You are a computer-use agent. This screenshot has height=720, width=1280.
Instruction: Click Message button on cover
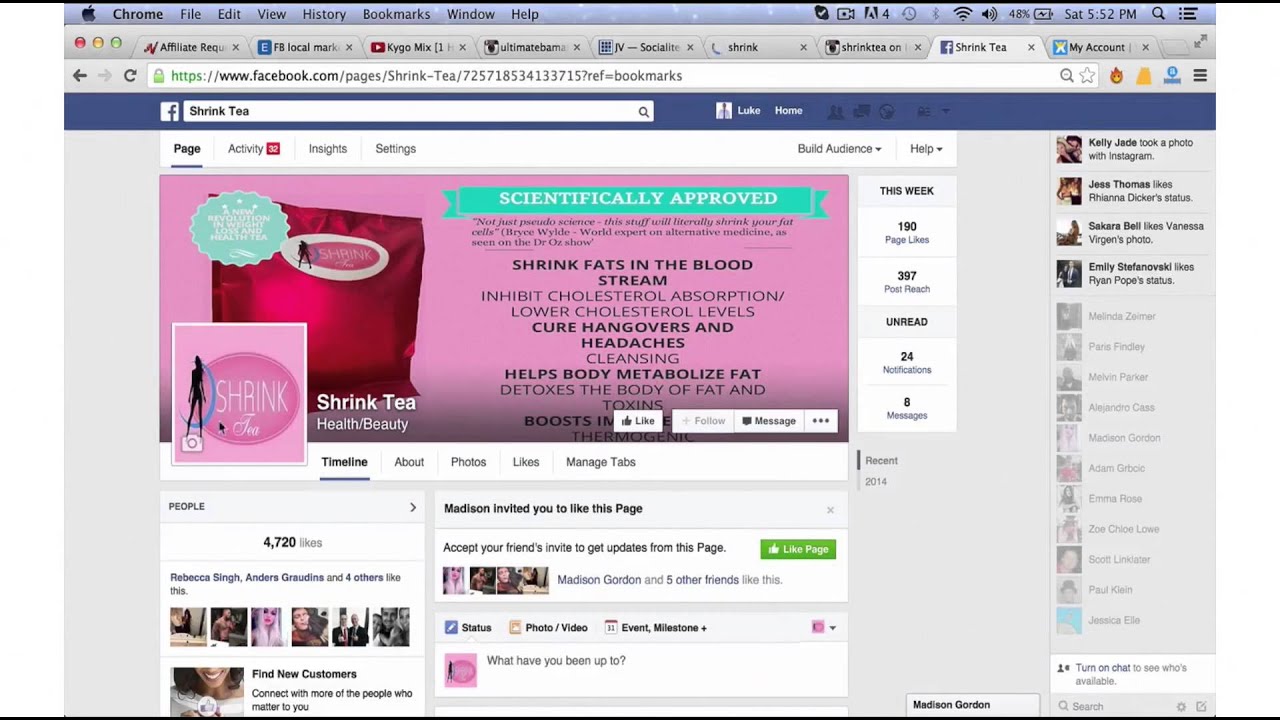(x=768, y=421)
